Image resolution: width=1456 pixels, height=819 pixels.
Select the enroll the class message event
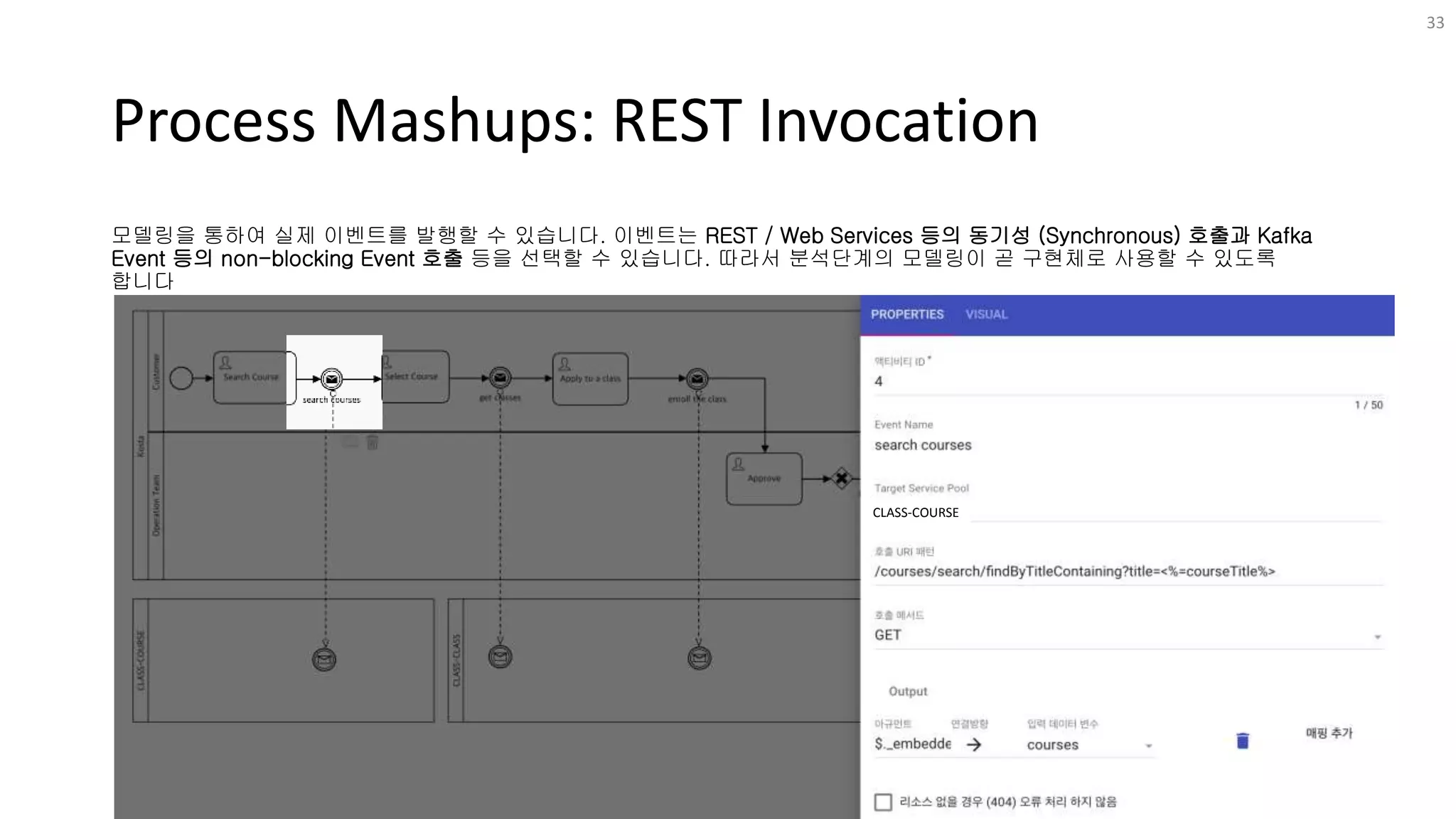697,379
